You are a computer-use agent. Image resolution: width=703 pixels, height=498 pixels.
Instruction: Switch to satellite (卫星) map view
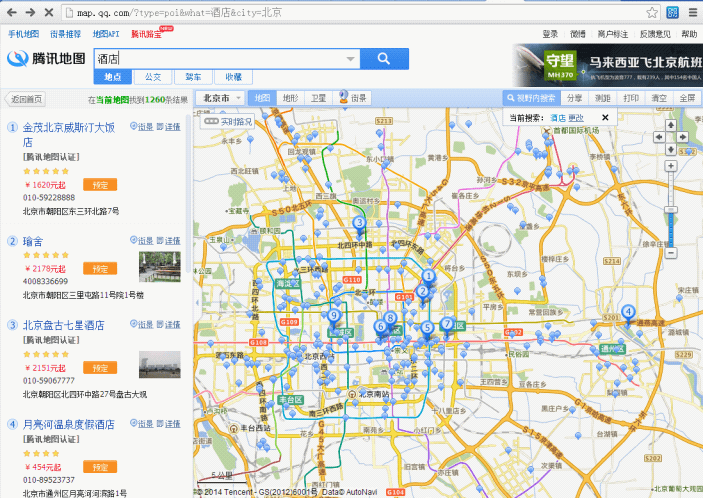point(318,98)
